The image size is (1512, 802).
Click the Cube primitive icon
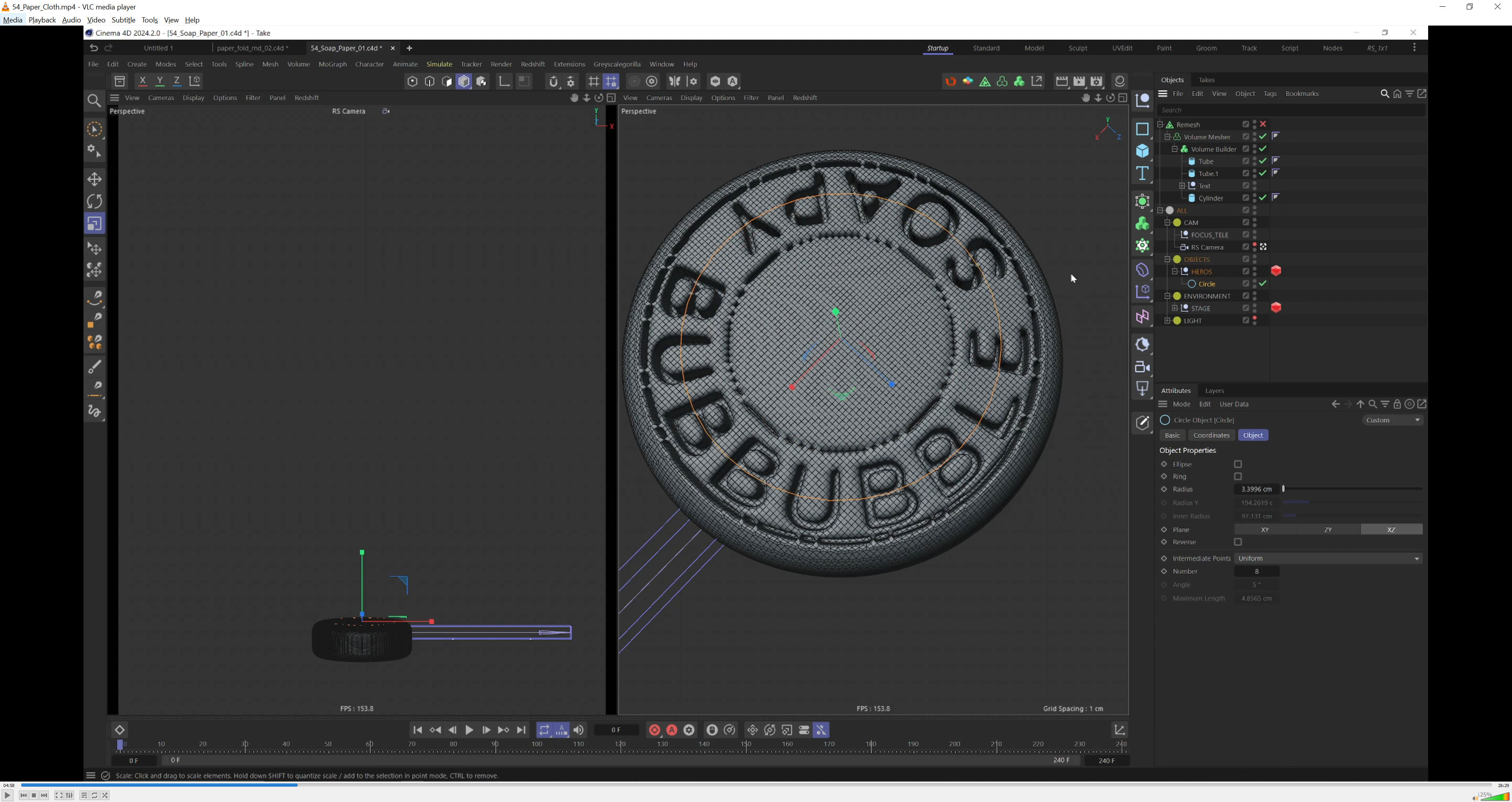(1142, 152)
